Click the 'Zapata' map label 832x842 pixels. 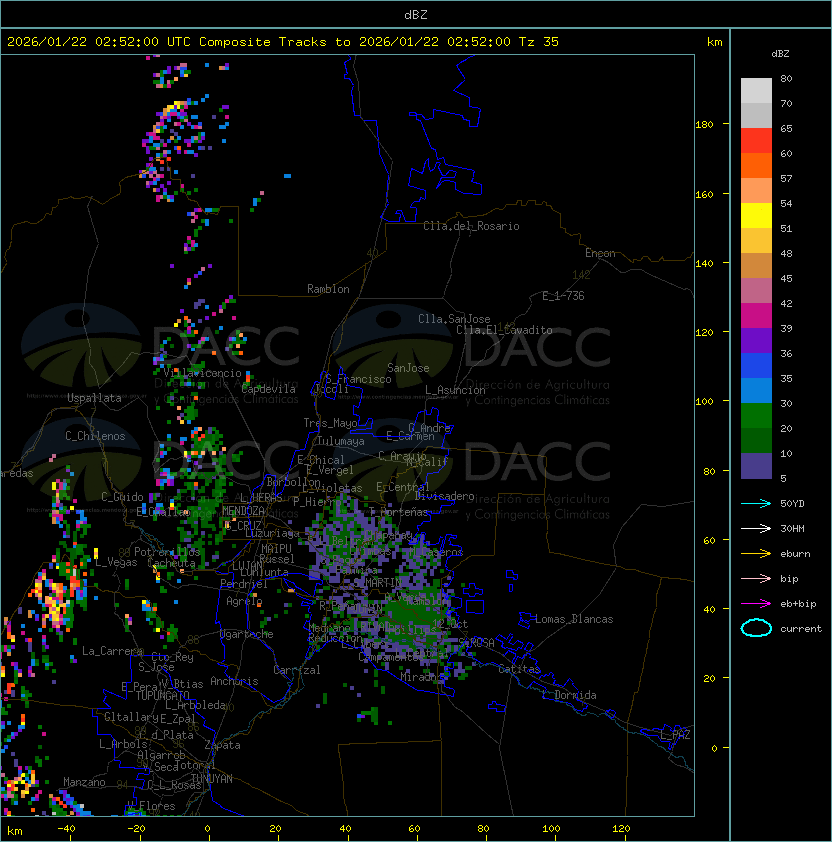[x=222, y=745]
